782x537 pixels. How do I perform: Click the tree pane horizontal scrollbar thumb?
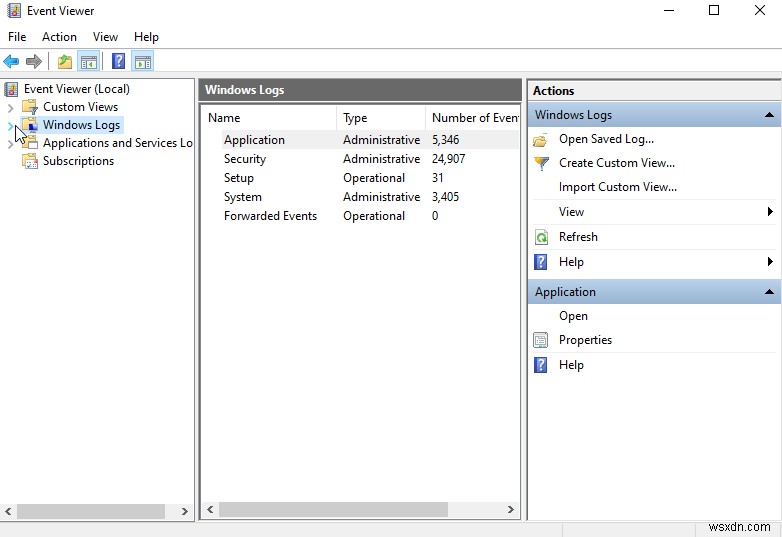click(91, 511)
